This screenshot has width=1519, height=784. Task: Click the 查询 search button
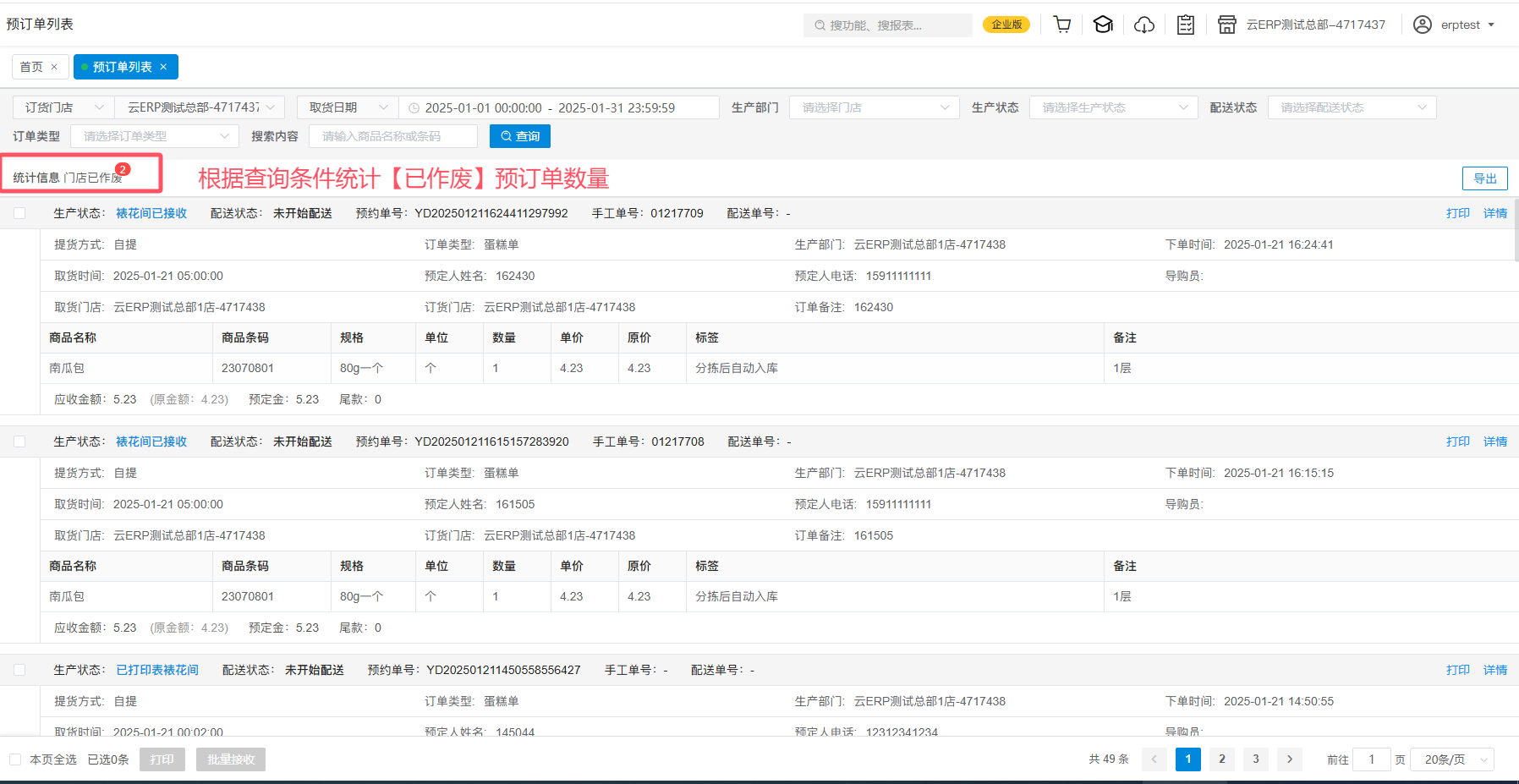520,136
